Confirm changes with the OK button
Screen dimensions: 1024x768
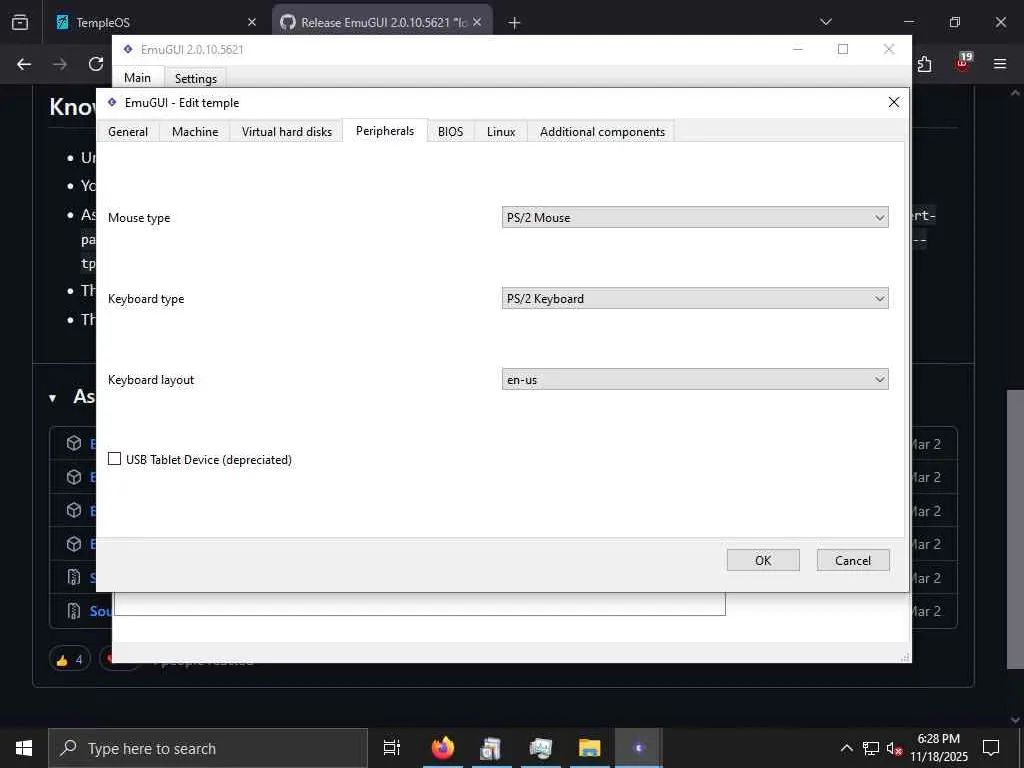(x=763, y=560)
